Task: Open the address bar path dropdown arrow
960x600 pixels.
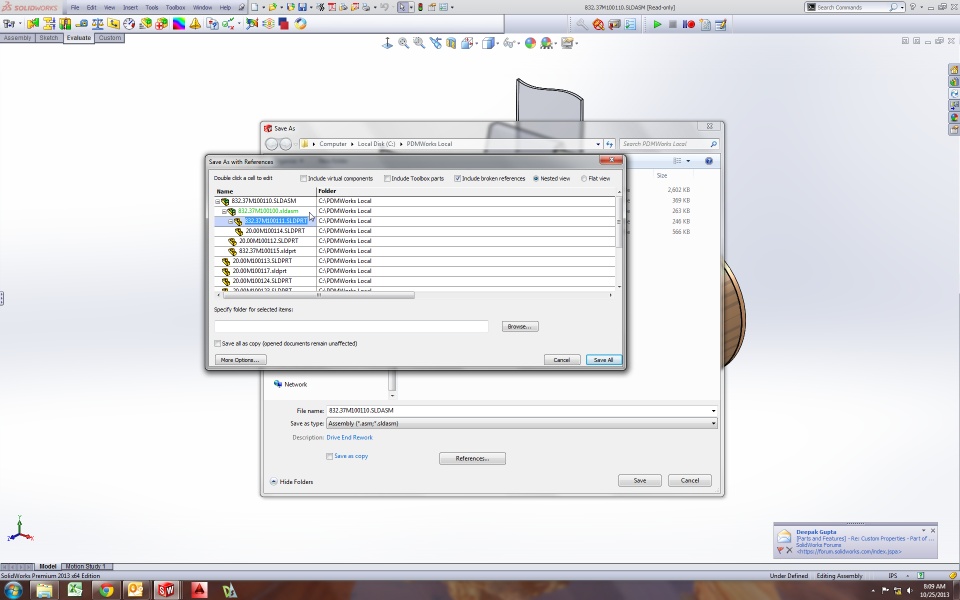Action: tap(598, 144)
